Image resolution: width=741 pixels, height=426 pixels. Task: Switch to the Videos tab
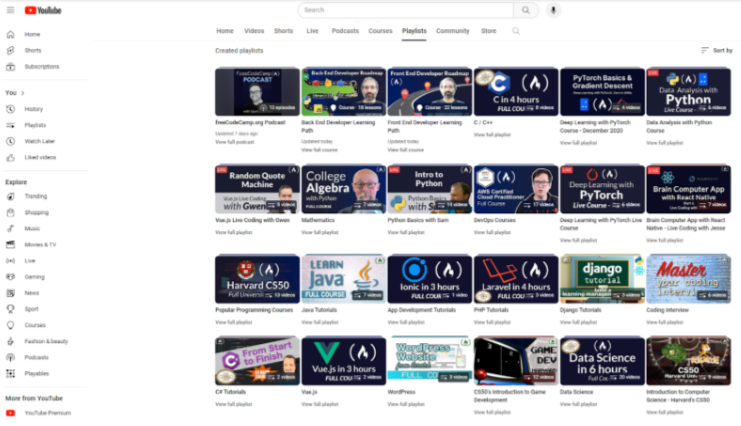point(254,31)
